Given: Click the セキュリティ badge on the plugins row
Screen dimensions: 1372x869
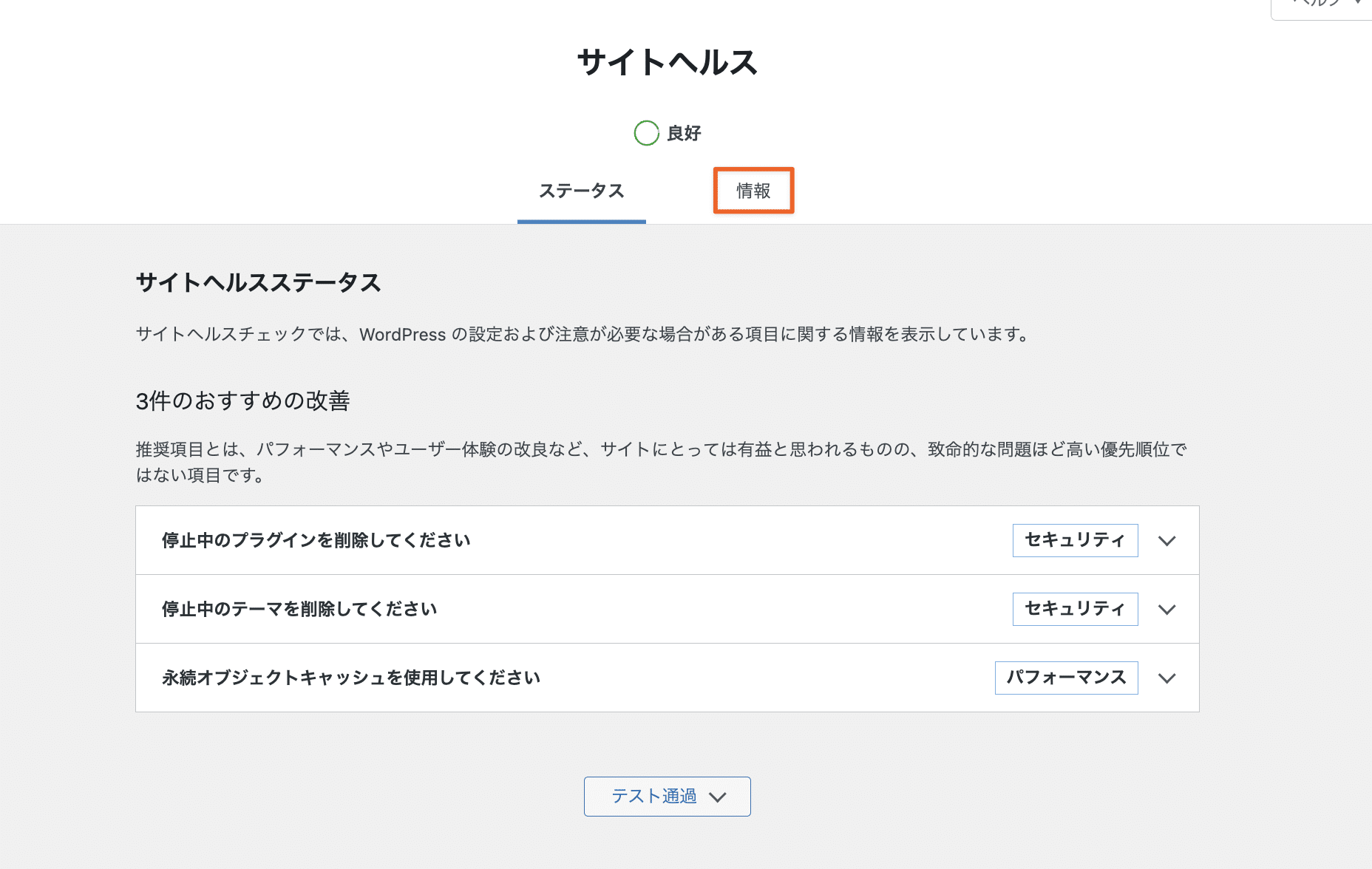Looking at the screenshot, I should click(x=1075, y=540).
